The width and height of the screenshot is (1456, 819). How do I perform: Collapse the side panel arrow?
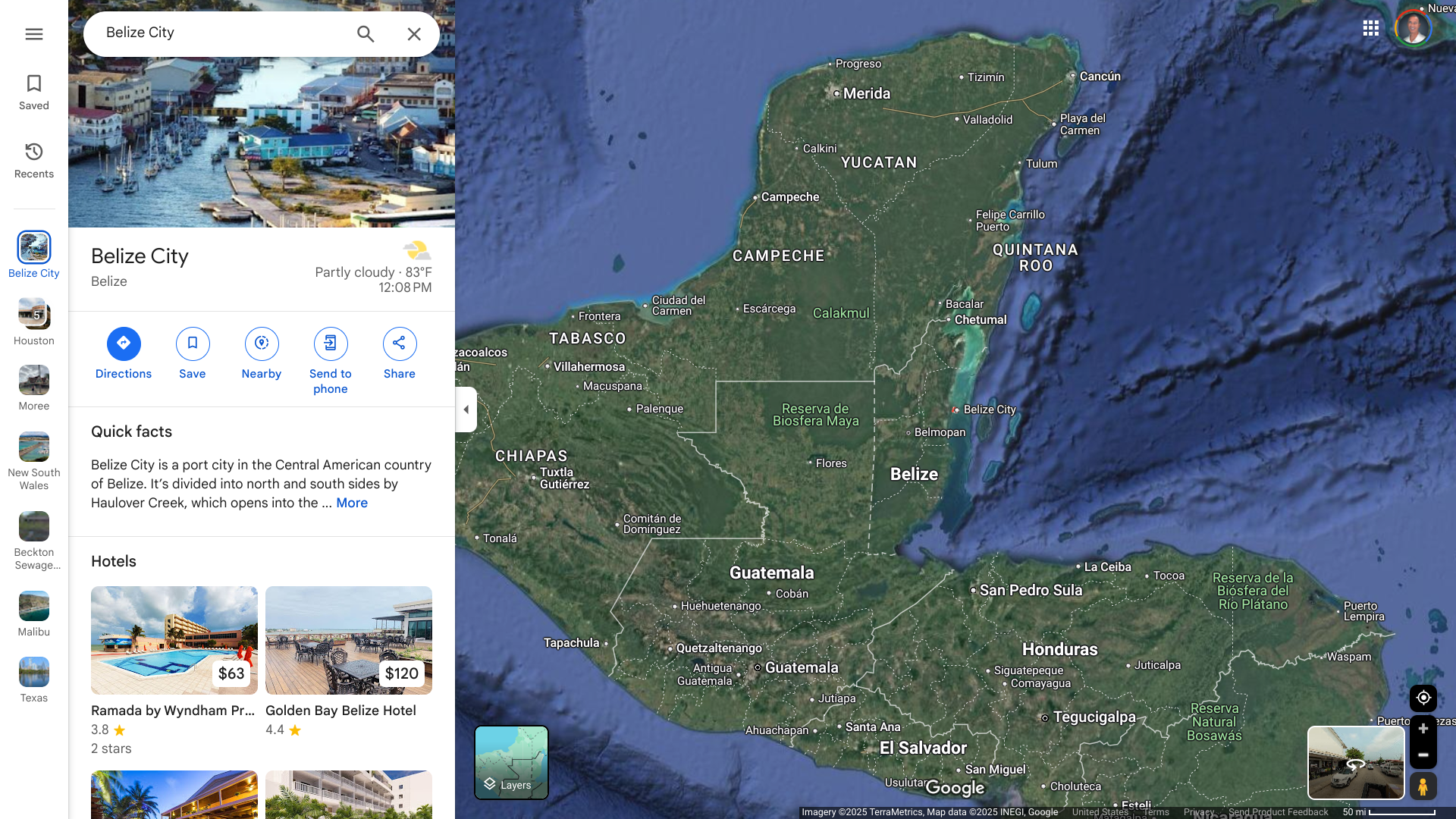(x=466, y=409)
